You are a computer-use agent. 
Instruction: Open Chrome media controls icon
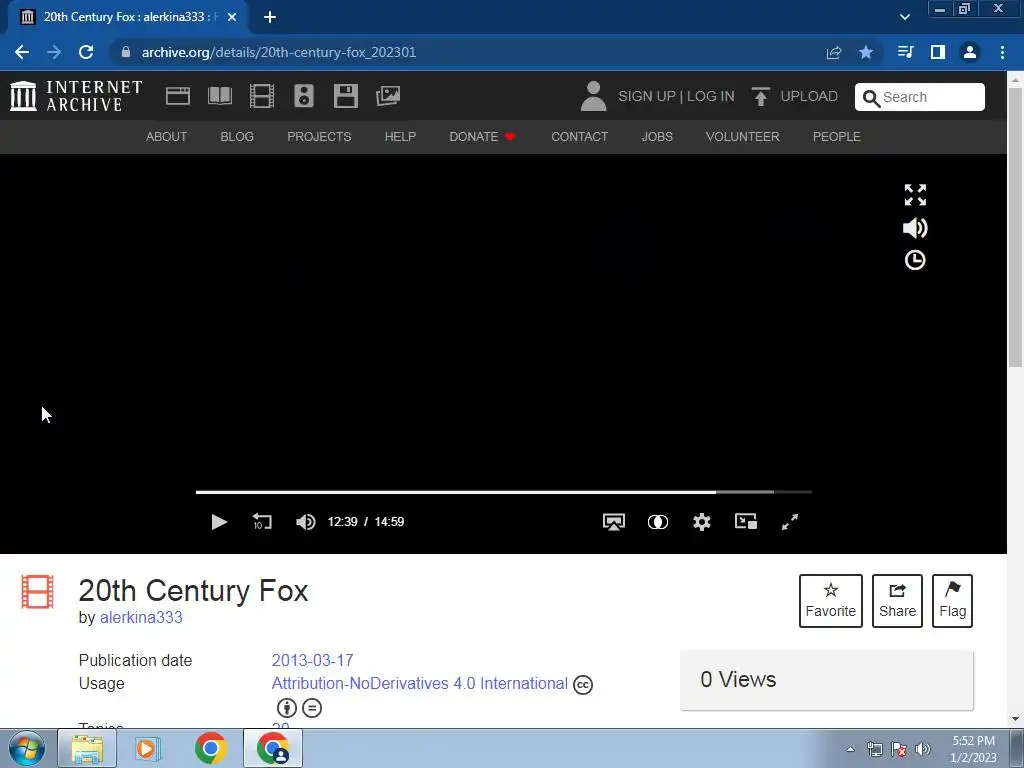coord(905,52)
